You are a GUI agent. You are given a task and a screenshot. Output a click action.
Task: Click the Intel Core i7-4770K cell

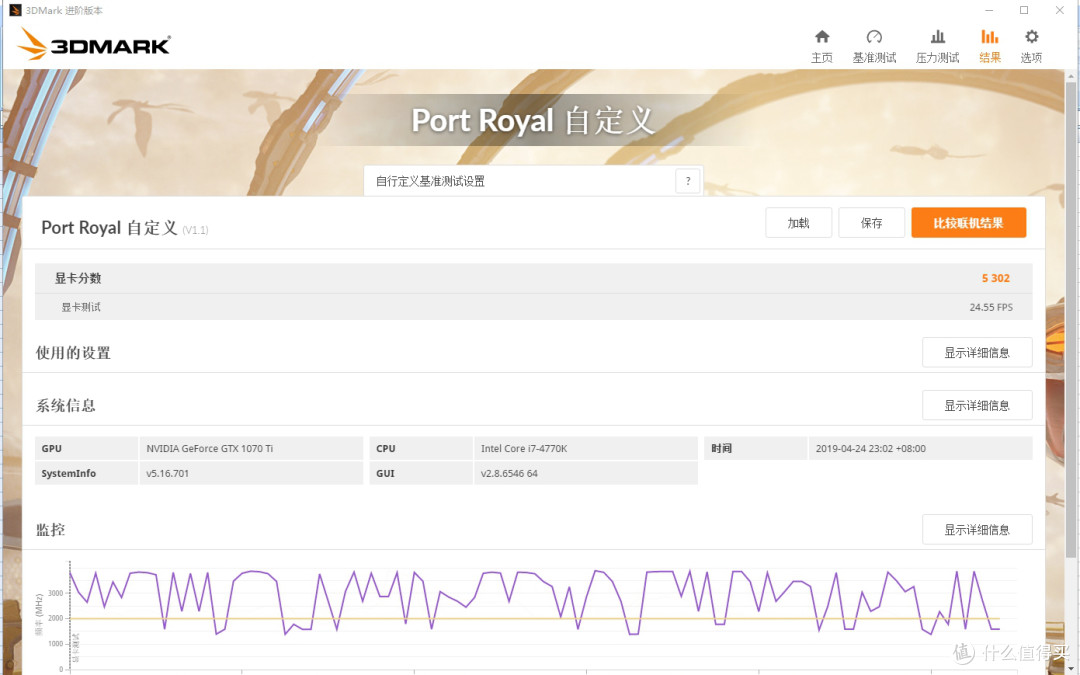coord(586,448)
